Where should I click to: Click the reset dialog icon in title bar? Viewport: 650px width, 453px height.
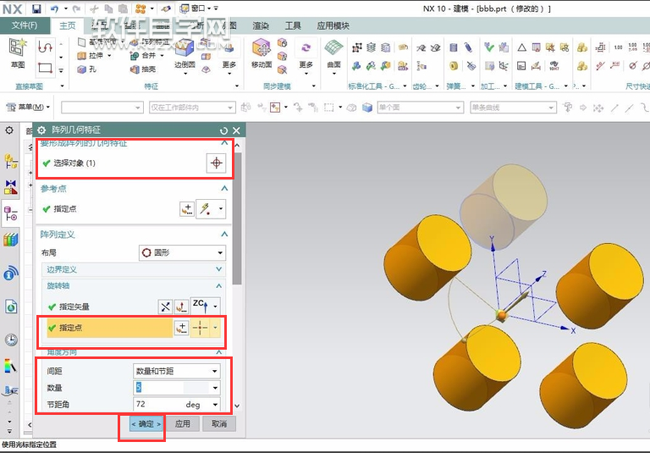point(224,130)
